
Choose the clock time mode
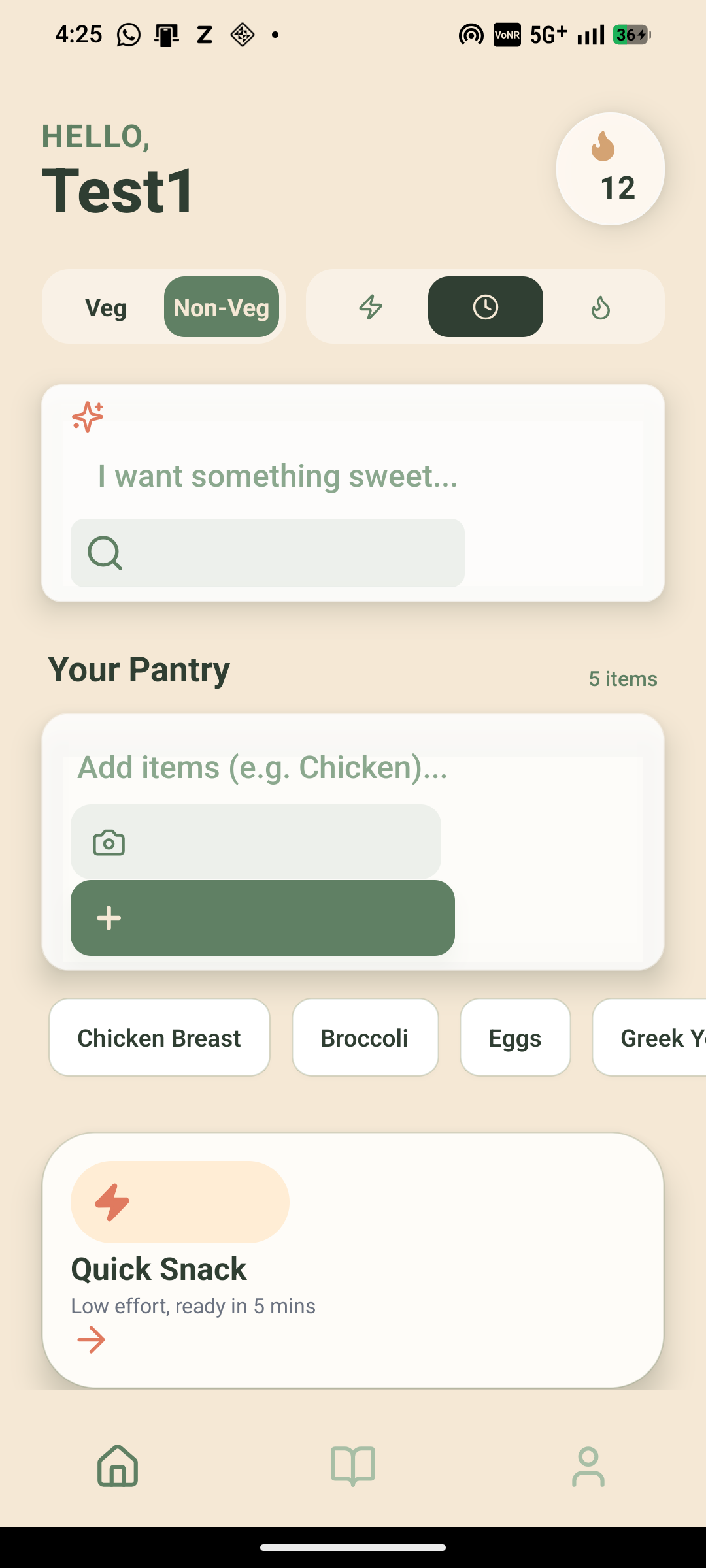point(486,307)
